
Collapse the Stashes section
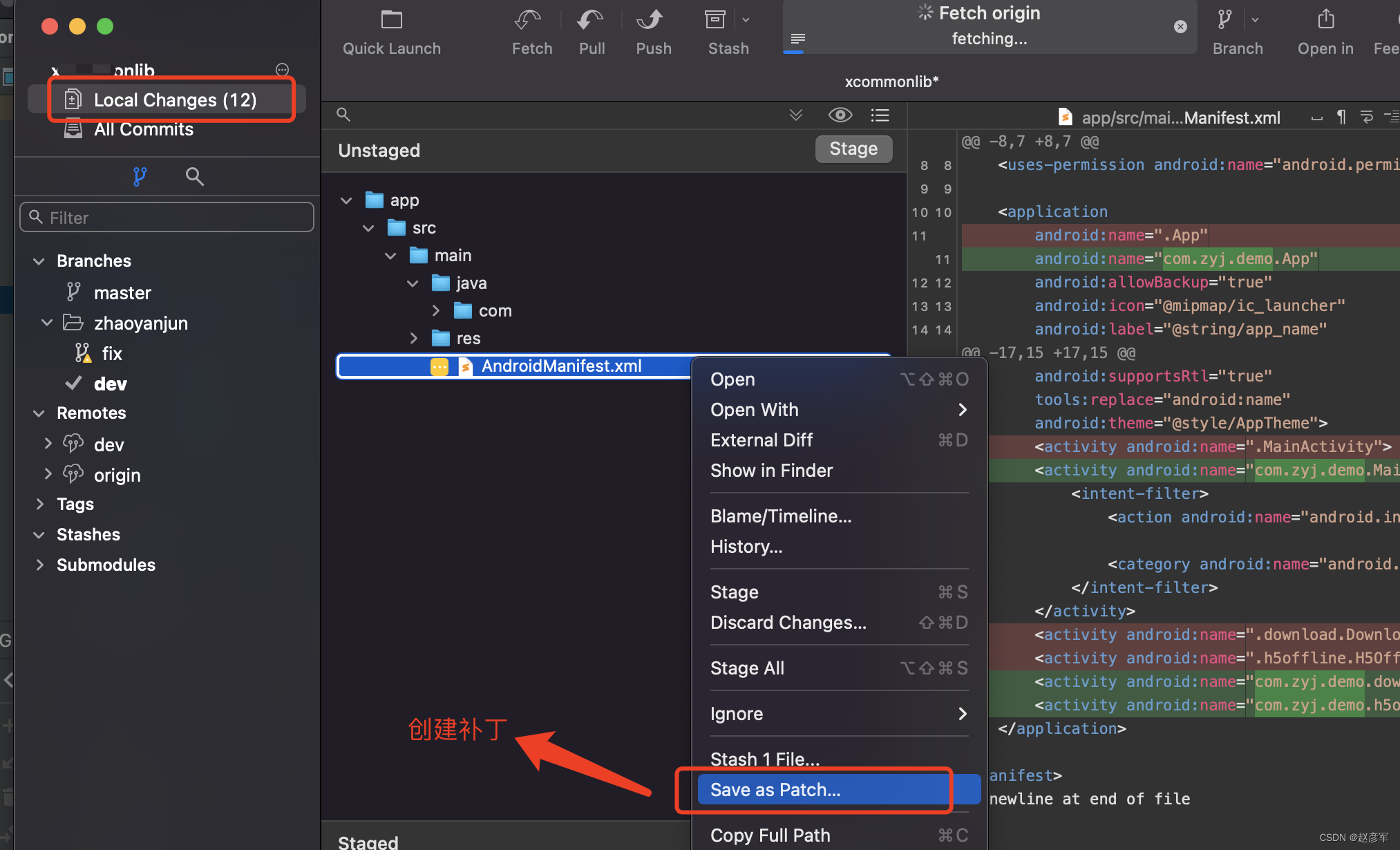pyautogui.click(x=39, y=535)
